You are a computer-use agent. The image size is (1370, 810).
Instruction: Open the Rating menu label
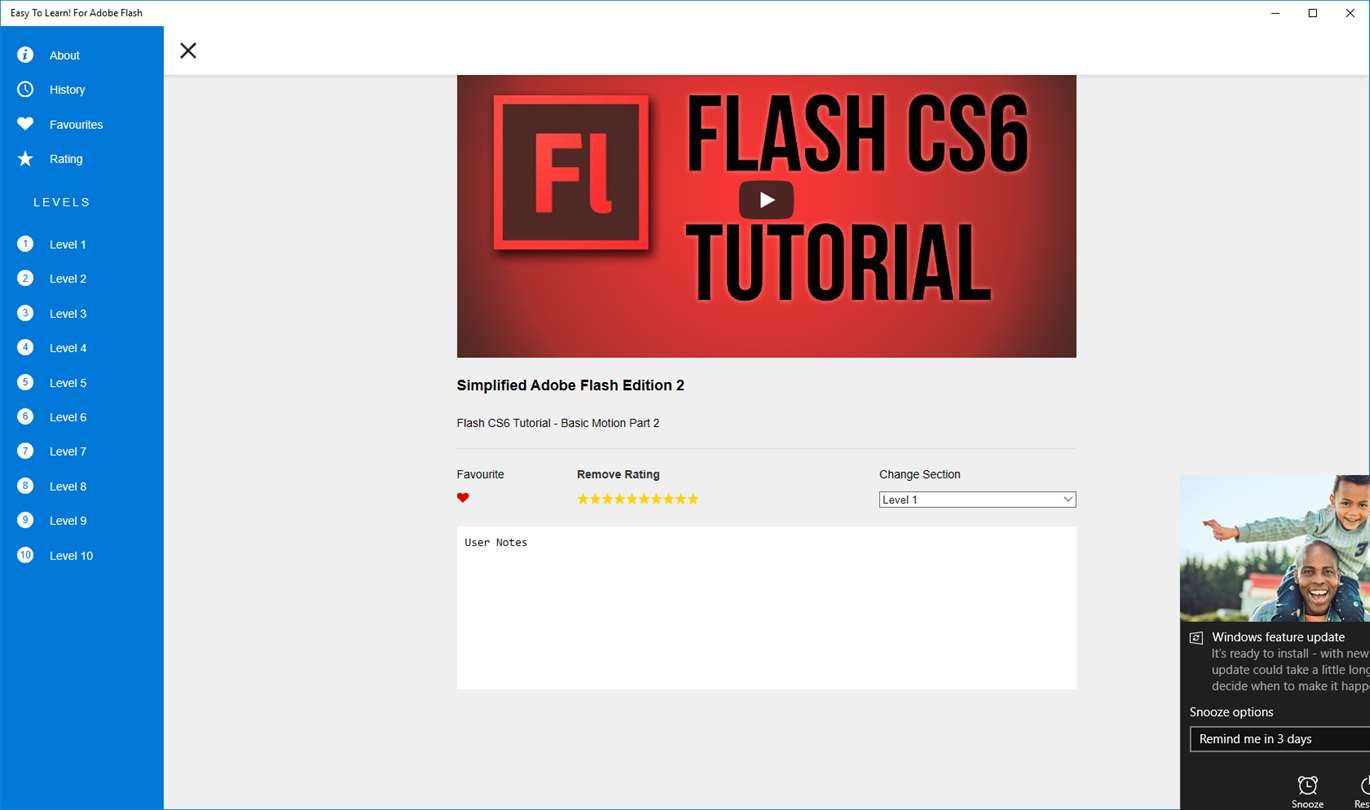(x=66, y=159)
